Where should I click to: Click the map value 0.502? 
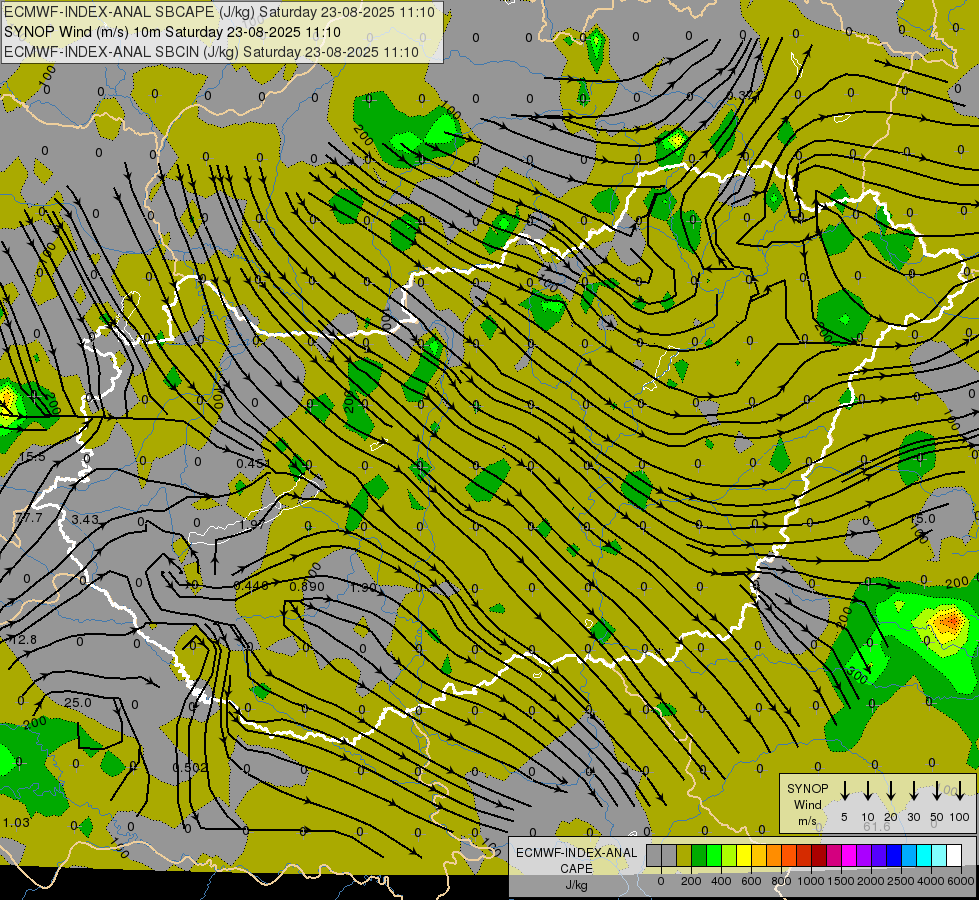[x=190, y=768]
